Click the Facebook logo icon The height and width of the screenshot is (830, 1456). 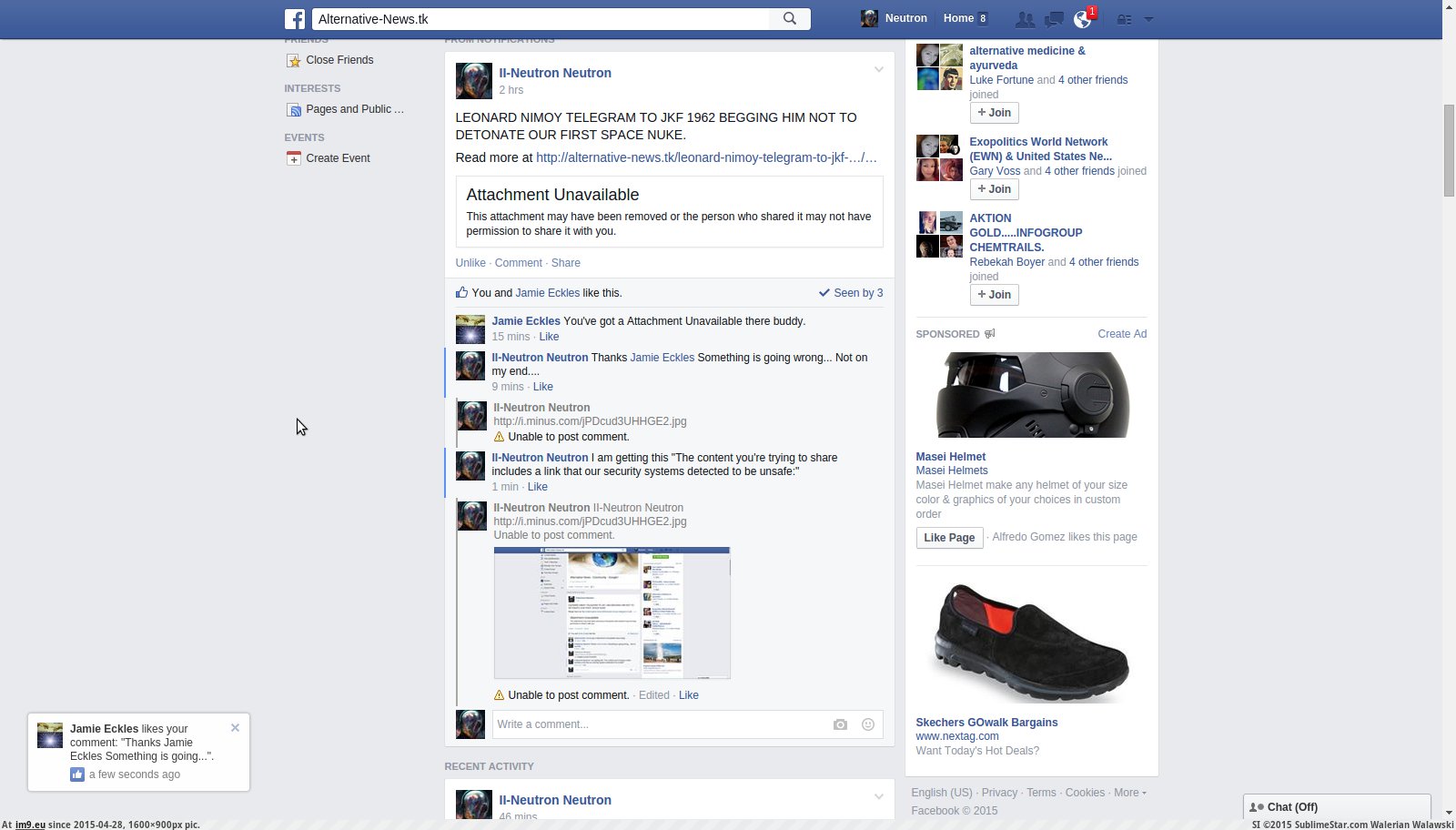tap(293, 18)
